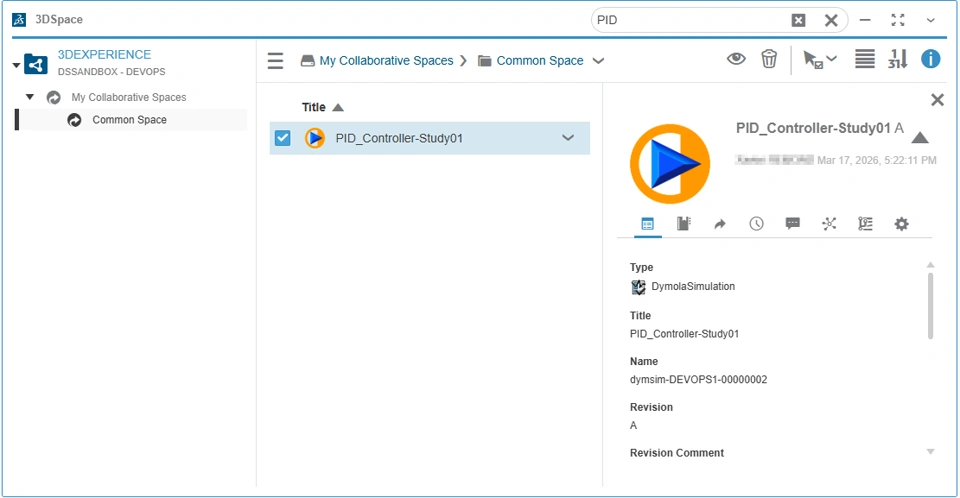Open the structure tree tab icon

point(865,224)
